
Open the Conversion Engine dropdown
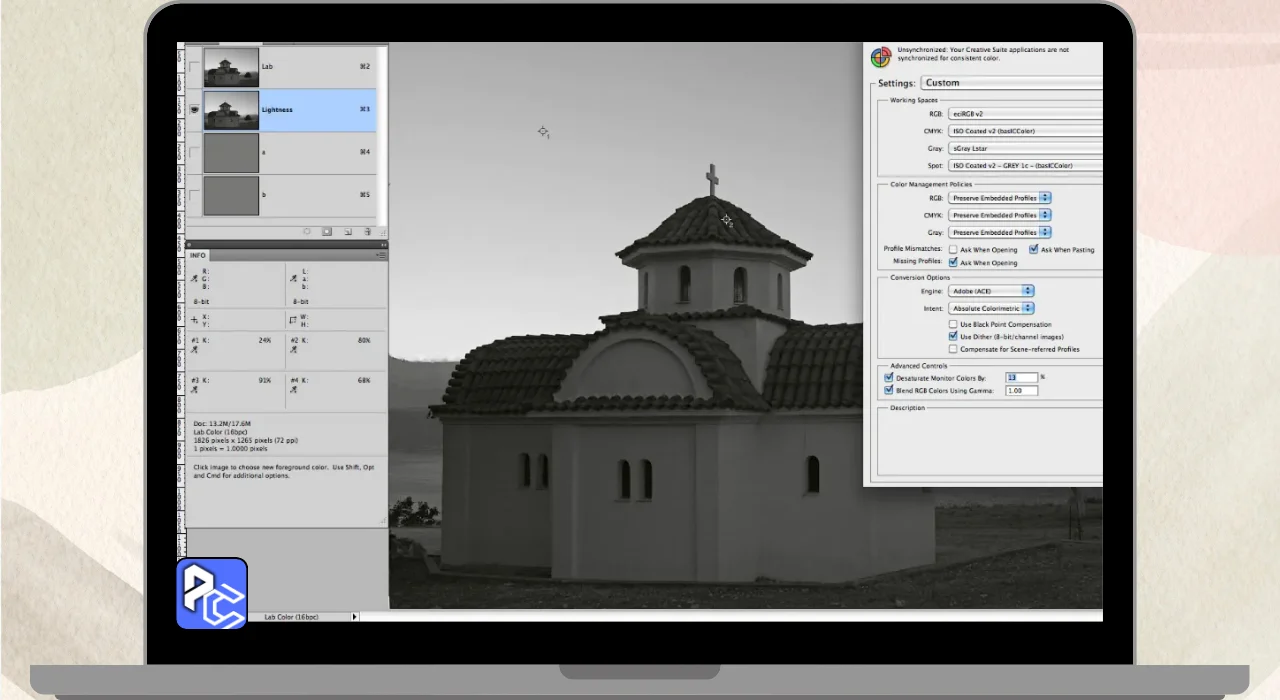pyautogui.click(x=990, y=291)
